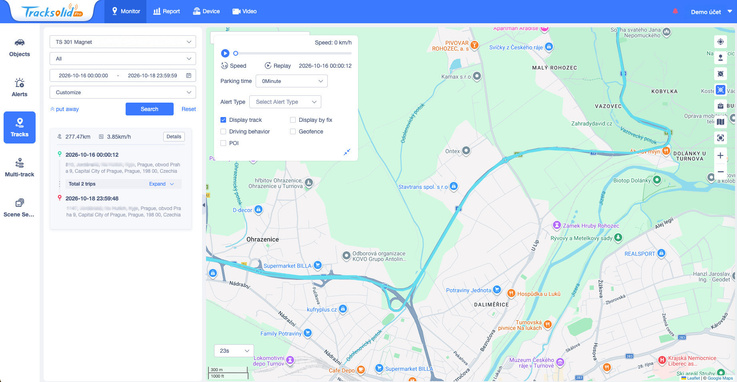Open the Select Alert Type dropdown
This screenshot has width=737, height=382.
[x=285, y=101]
